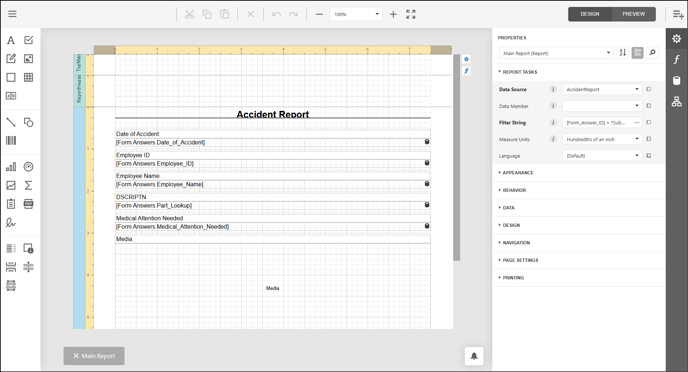This screenshot has width=688, height=372.
Task: Select the Cross-band Line tool
Action: pos(29,267)
